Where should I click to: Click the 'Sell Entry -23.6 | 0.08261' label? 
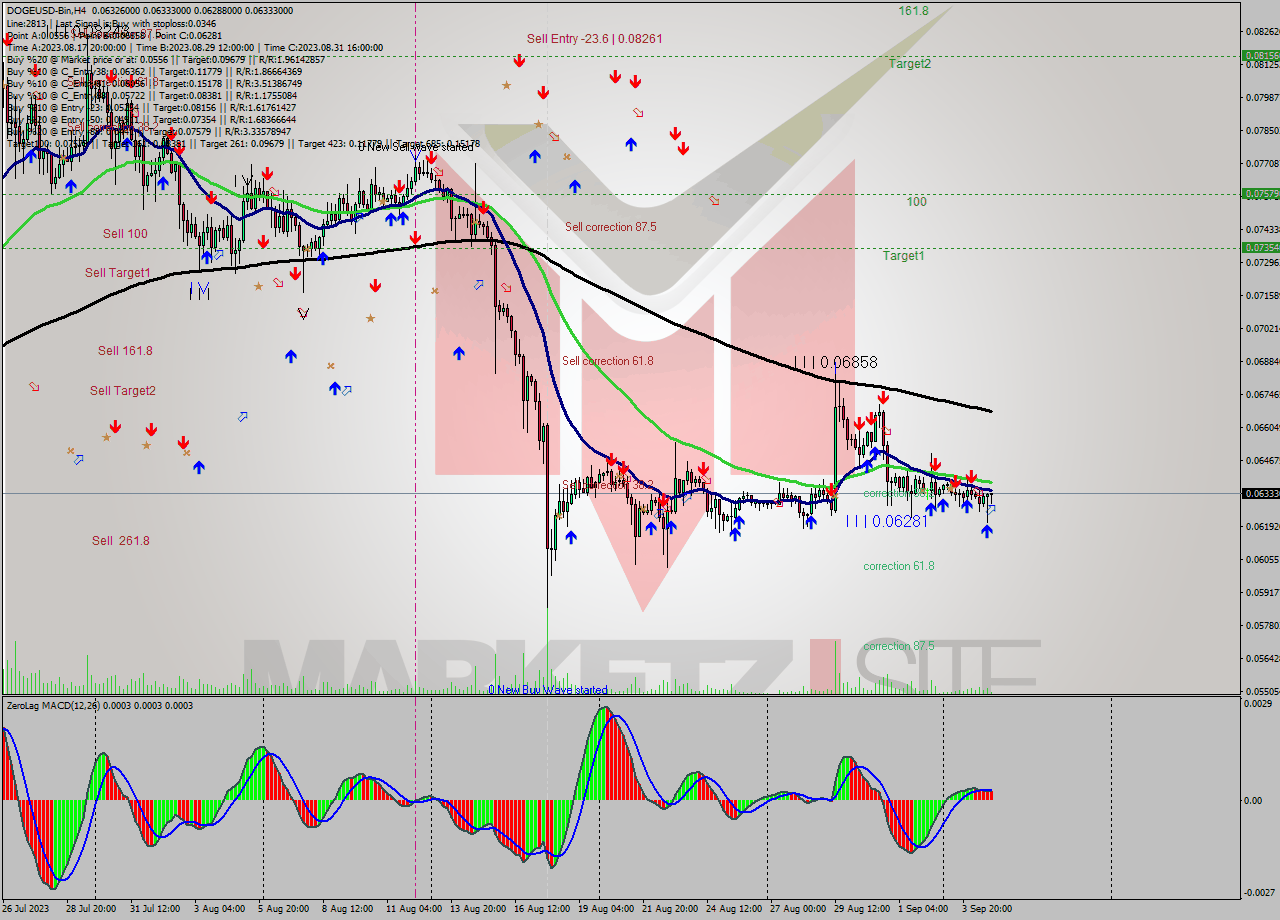pyautogui.click(x=595, y=39)
